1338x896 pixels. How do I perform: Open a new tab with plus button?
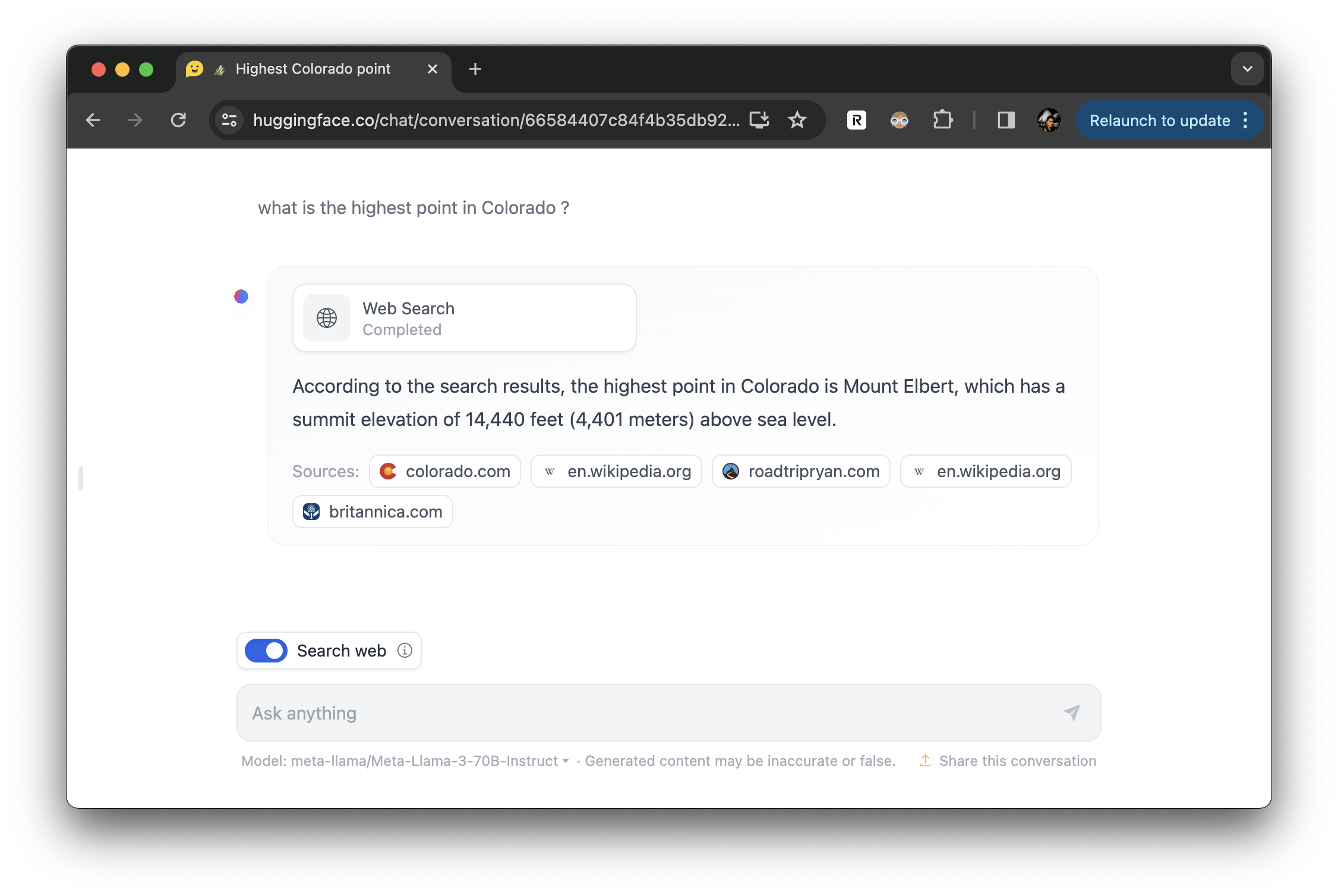[475, 69]
